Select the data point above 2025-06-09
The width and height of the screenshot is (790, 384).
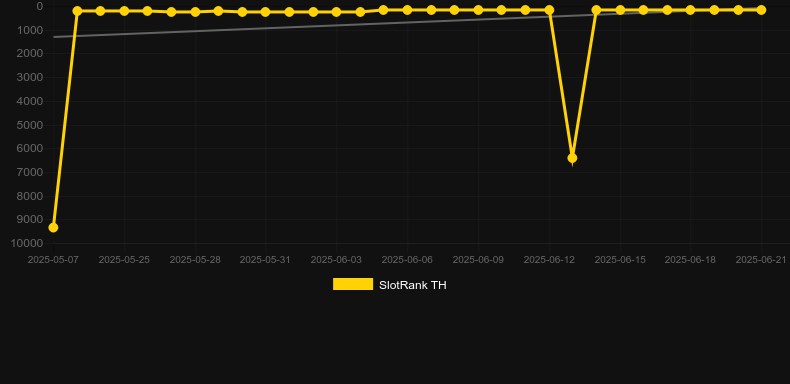(478, 10)
